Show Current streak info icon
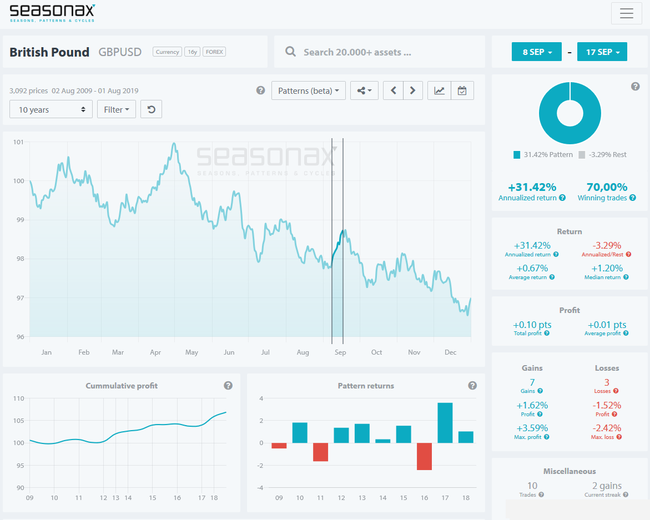 [x=626, y=494]
